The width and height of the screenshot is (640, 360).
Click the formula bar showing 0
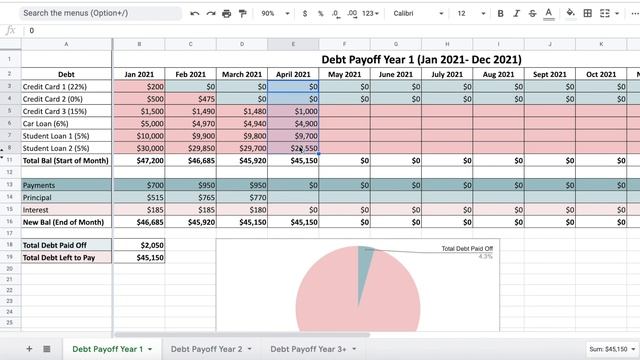(331, 31)
